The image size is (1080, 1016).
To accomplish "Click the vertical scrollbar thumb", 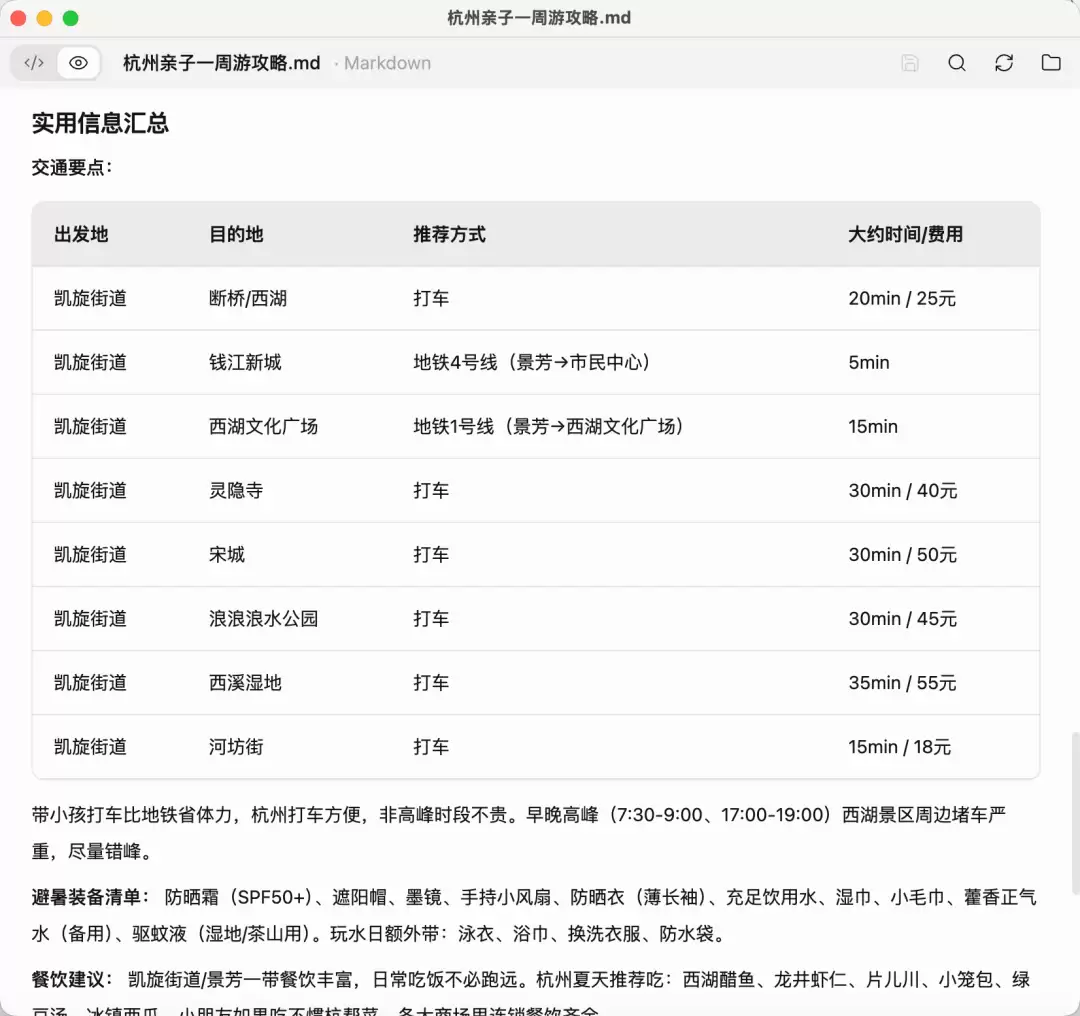I will 1075,813.
